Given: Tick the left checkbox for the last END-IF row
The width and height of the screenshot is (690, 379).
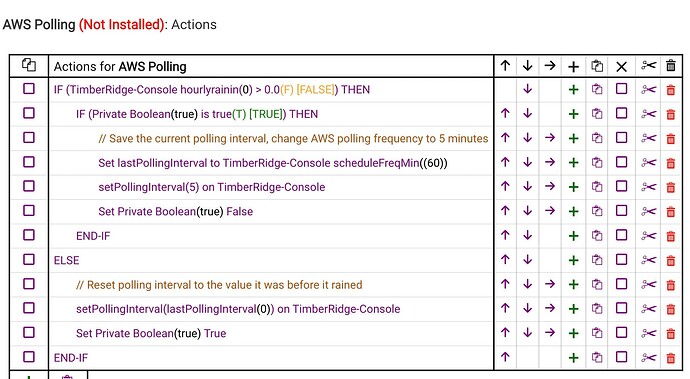Looking at the screenshot, I should pyautogui.click(x=29, y=357).
